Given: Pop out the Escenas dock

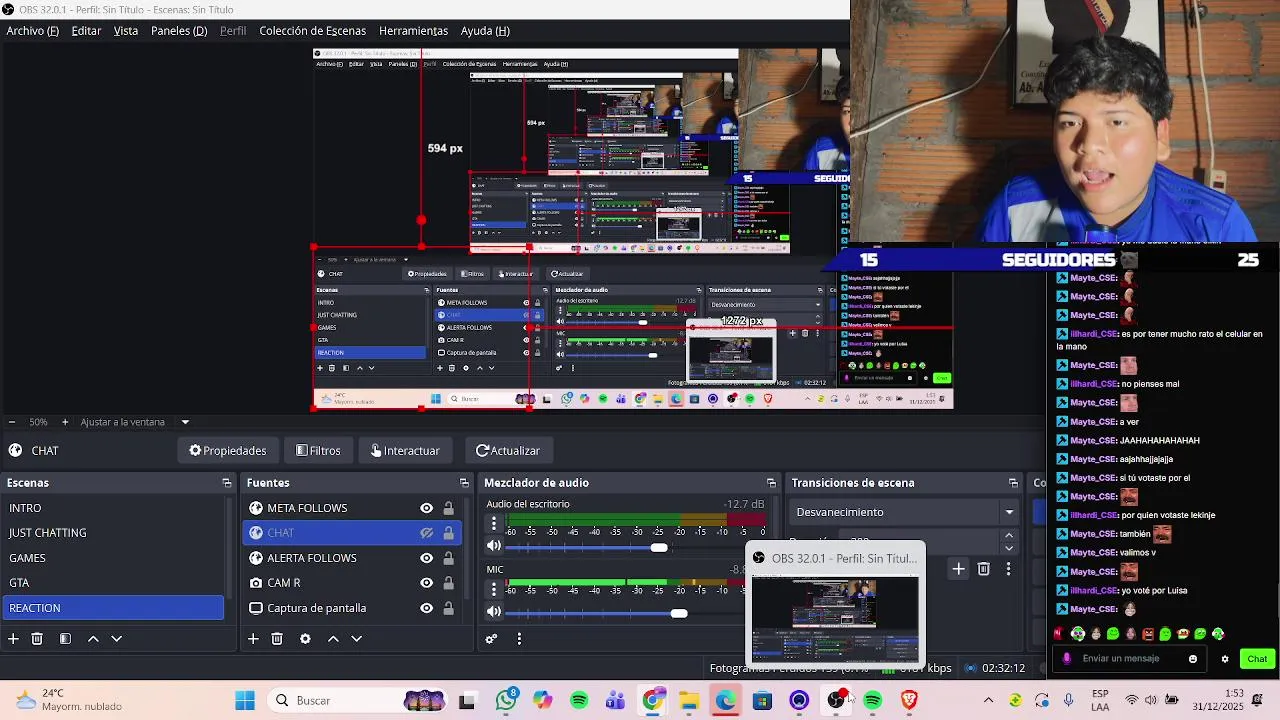Looking at the screenshot, I should click(x=227, y=483).
